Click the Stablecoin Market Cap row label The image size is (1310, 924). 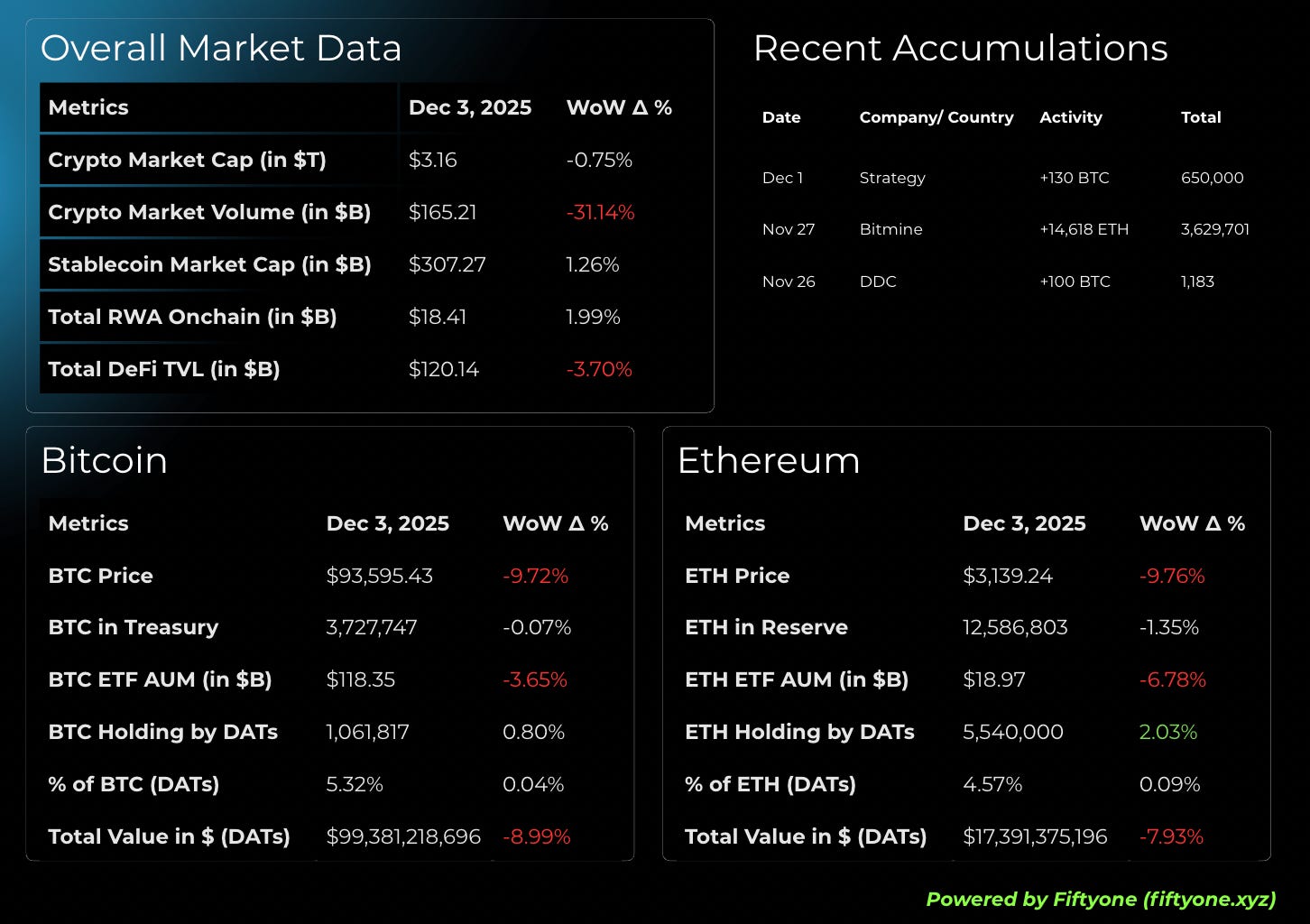[209, 264]
